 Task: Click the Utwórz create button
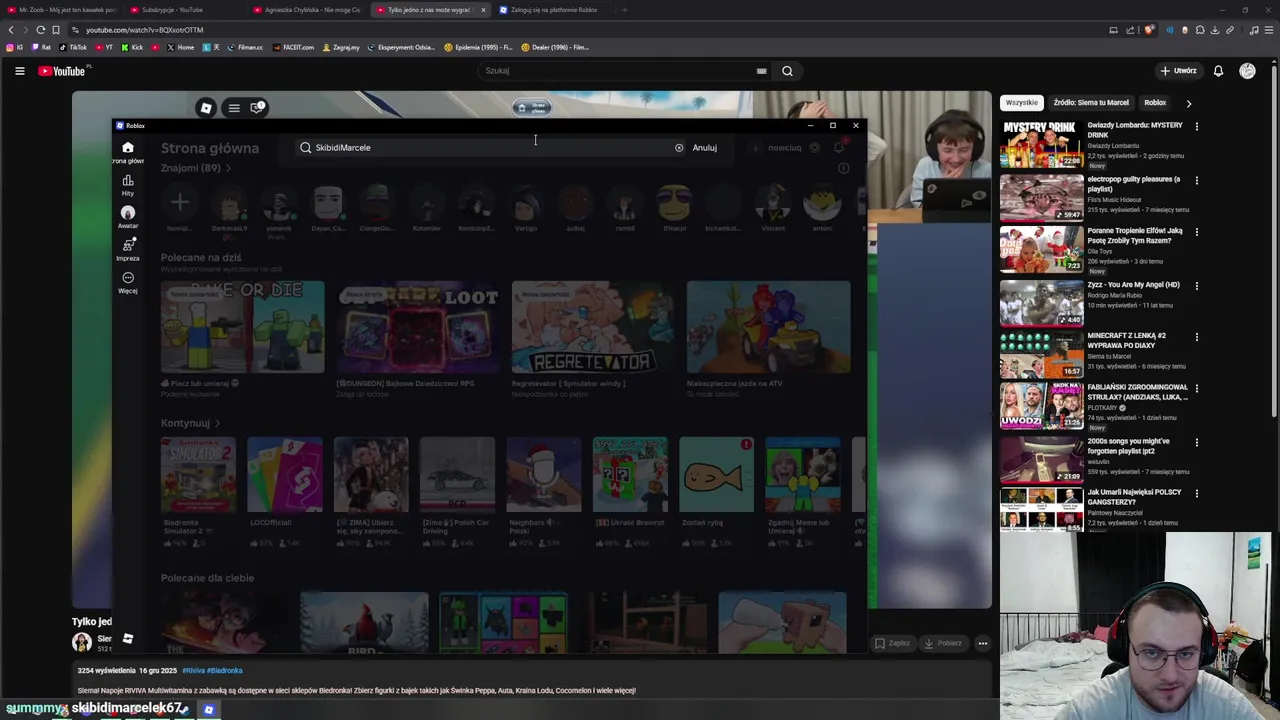[x=1178, y=71]
